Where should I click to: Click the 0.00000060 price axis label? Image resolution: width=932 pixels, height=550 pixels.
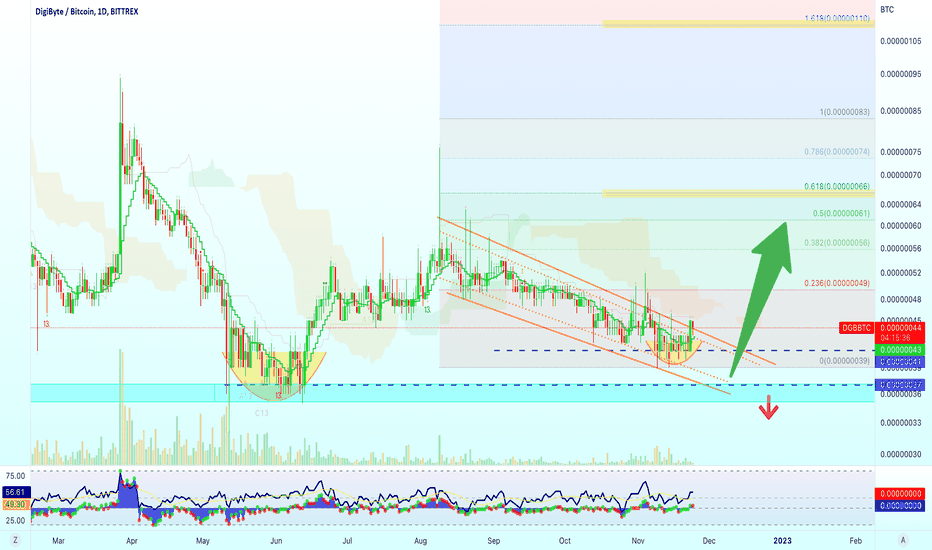(x=900, y=226)
